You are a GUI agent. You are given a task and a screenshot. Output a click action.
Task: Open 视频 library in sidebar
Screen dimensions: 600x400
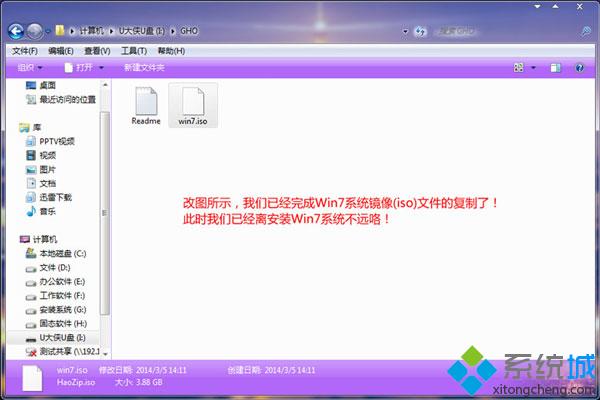pos(41,155)
